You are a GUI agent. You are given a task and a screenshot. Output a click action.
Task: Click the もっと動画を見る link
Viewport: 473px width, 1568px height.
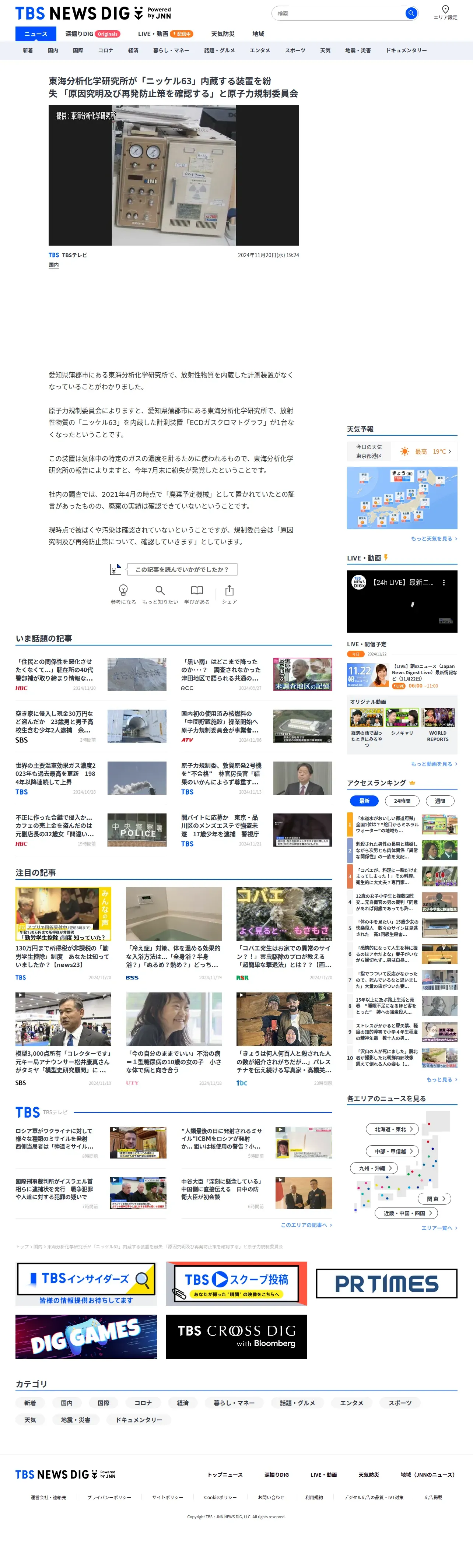[434, 764]
